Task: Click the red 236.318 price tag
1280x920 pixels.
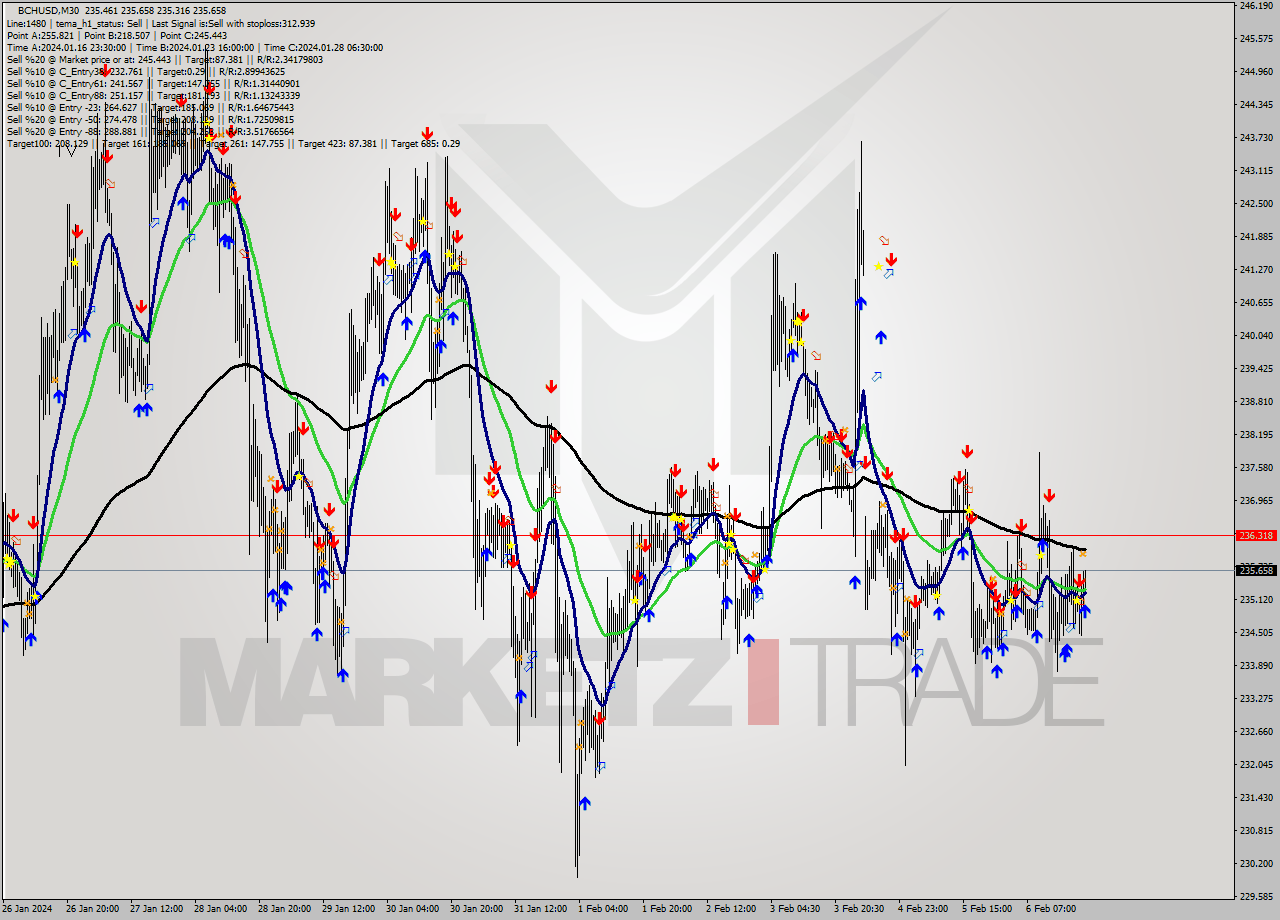Action: tap(1256, 535)
